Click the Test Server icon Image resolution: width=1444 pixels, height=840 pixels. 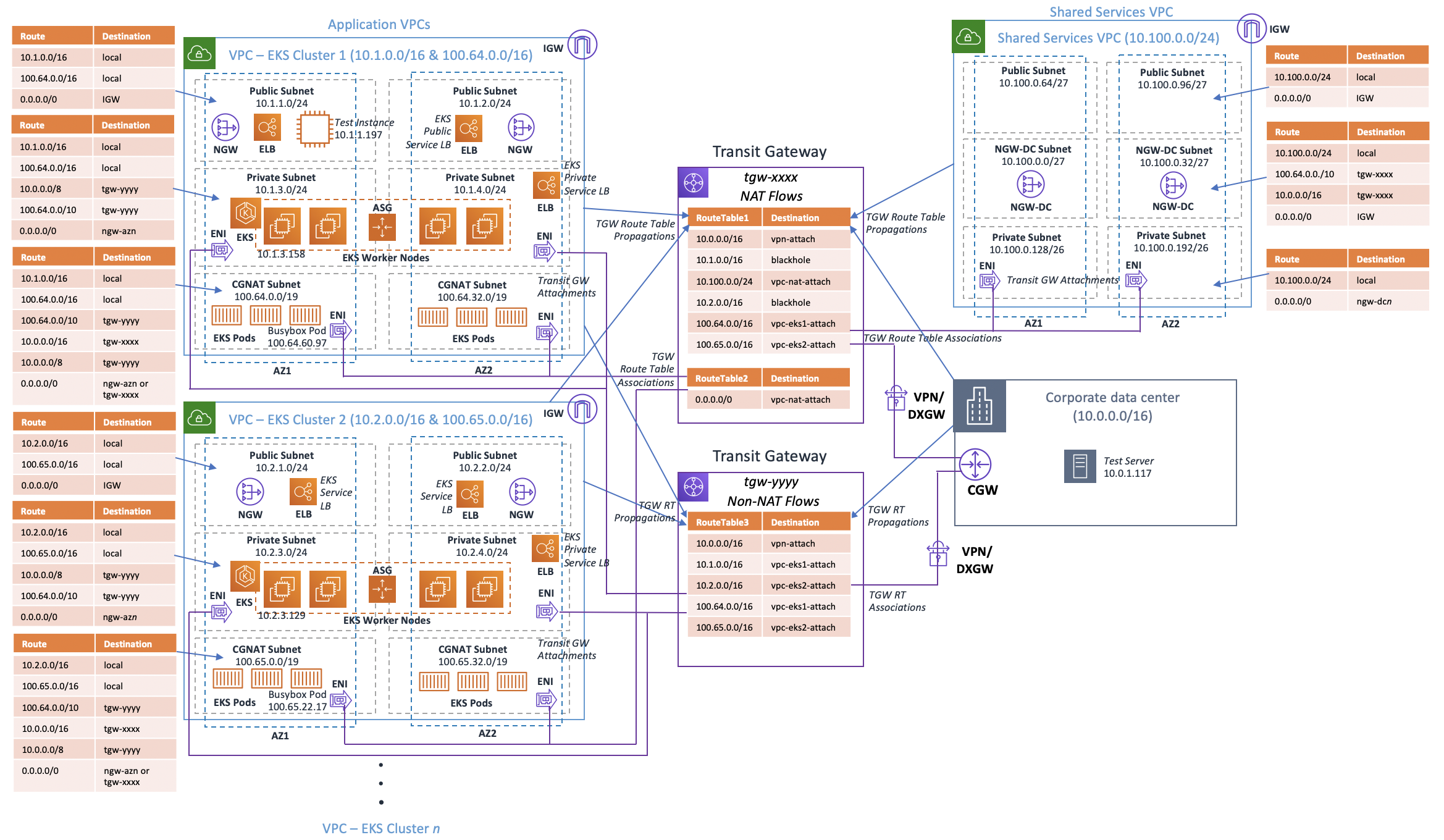coord(1080,466)
